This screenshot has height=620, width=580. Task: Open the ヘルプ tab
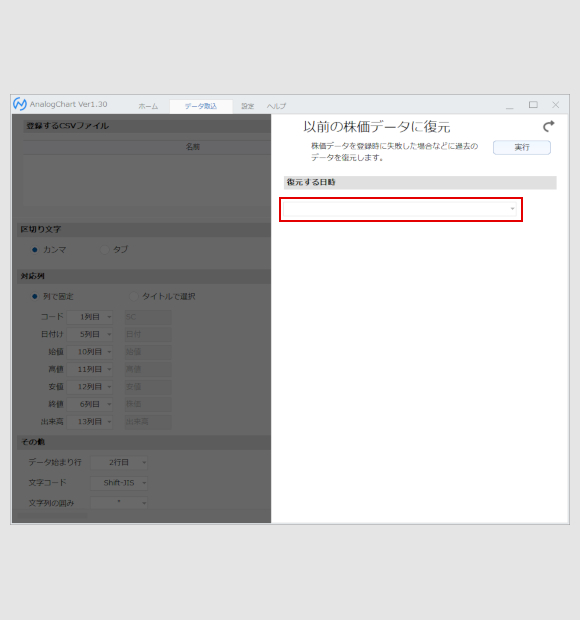[x=276, y=106]
